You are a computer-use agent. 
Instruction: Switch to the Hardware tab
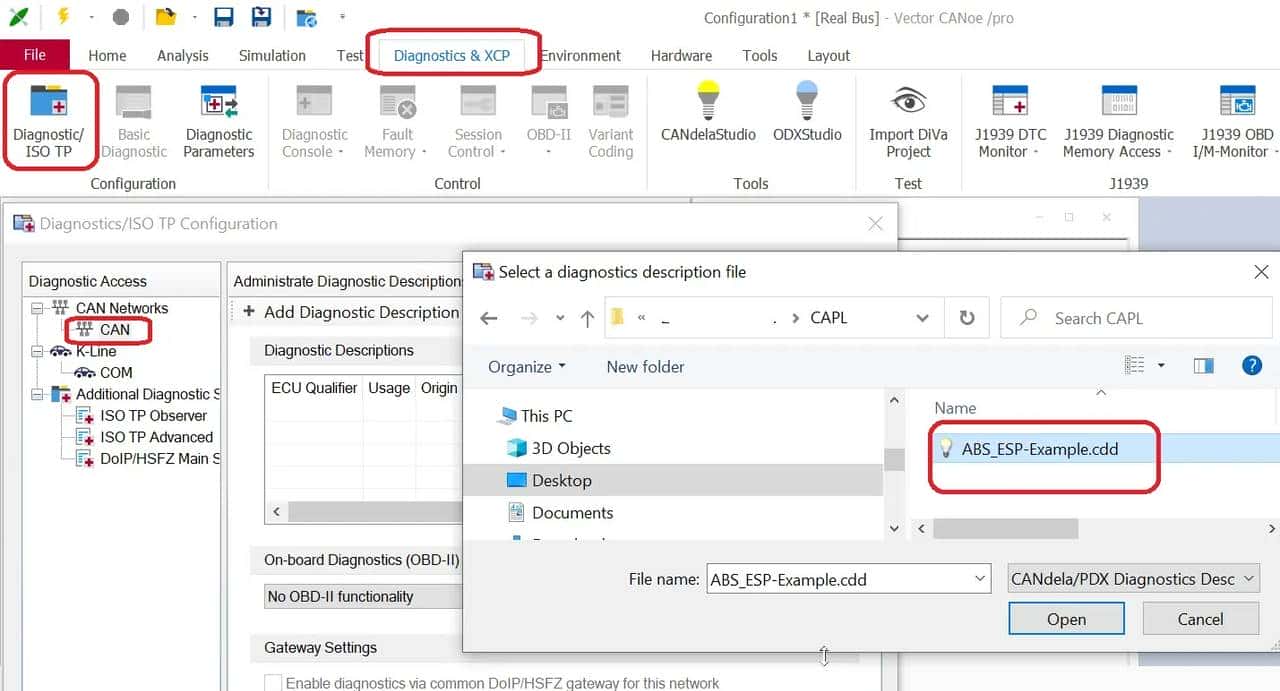click(x=681, y=55)
